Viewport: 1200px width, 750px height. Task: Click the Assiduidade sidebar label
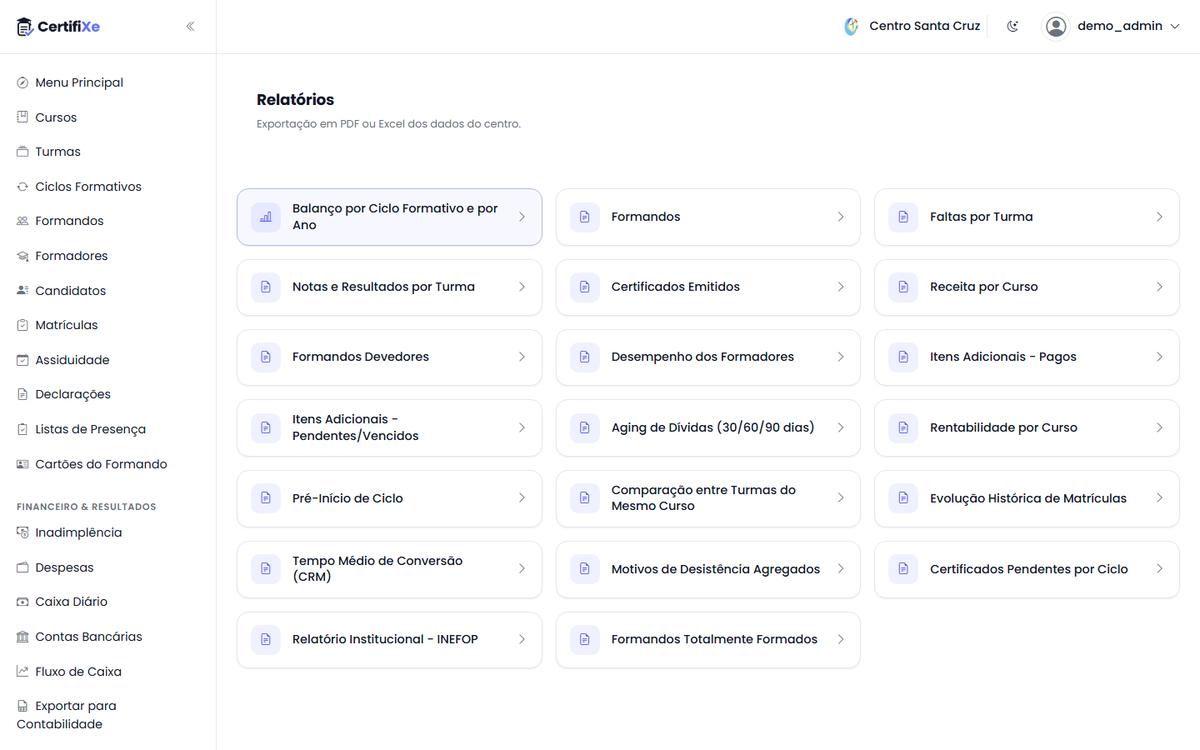[x=72, y=360]
